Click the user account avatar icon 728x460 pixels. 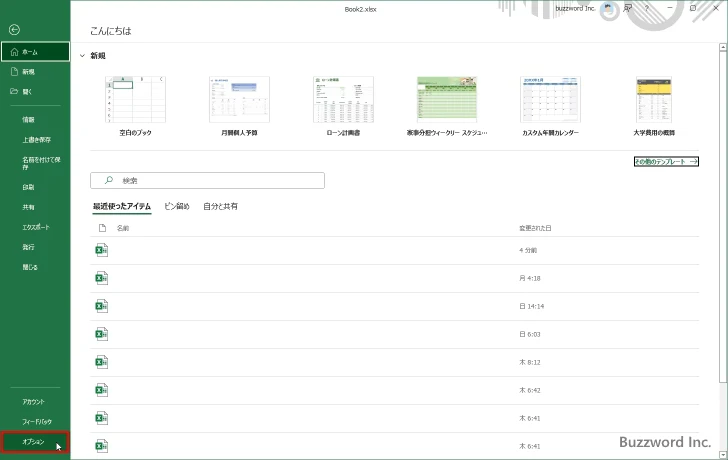point(608,8)
